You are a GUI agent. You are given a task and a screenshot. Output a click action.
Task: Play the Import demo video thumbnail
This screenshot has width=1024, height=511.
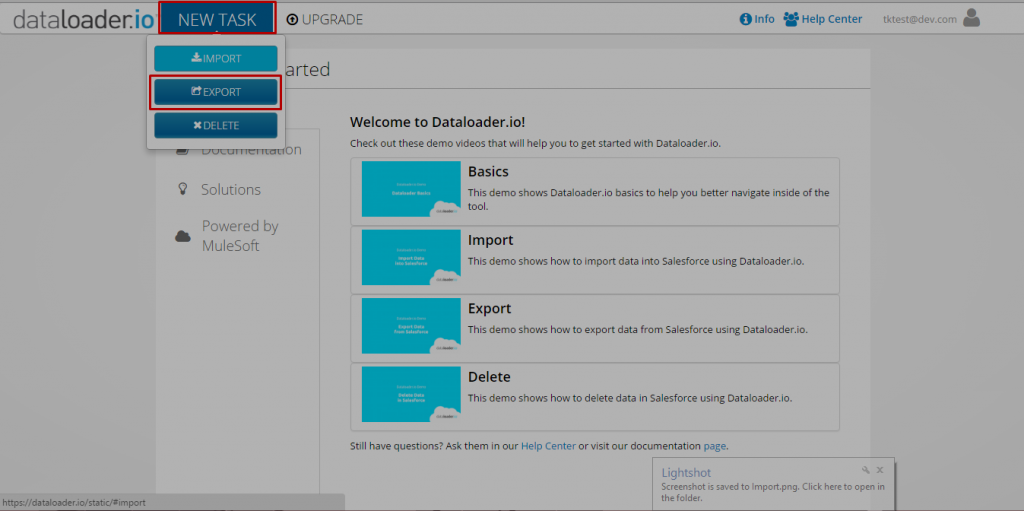coord(411,257)
